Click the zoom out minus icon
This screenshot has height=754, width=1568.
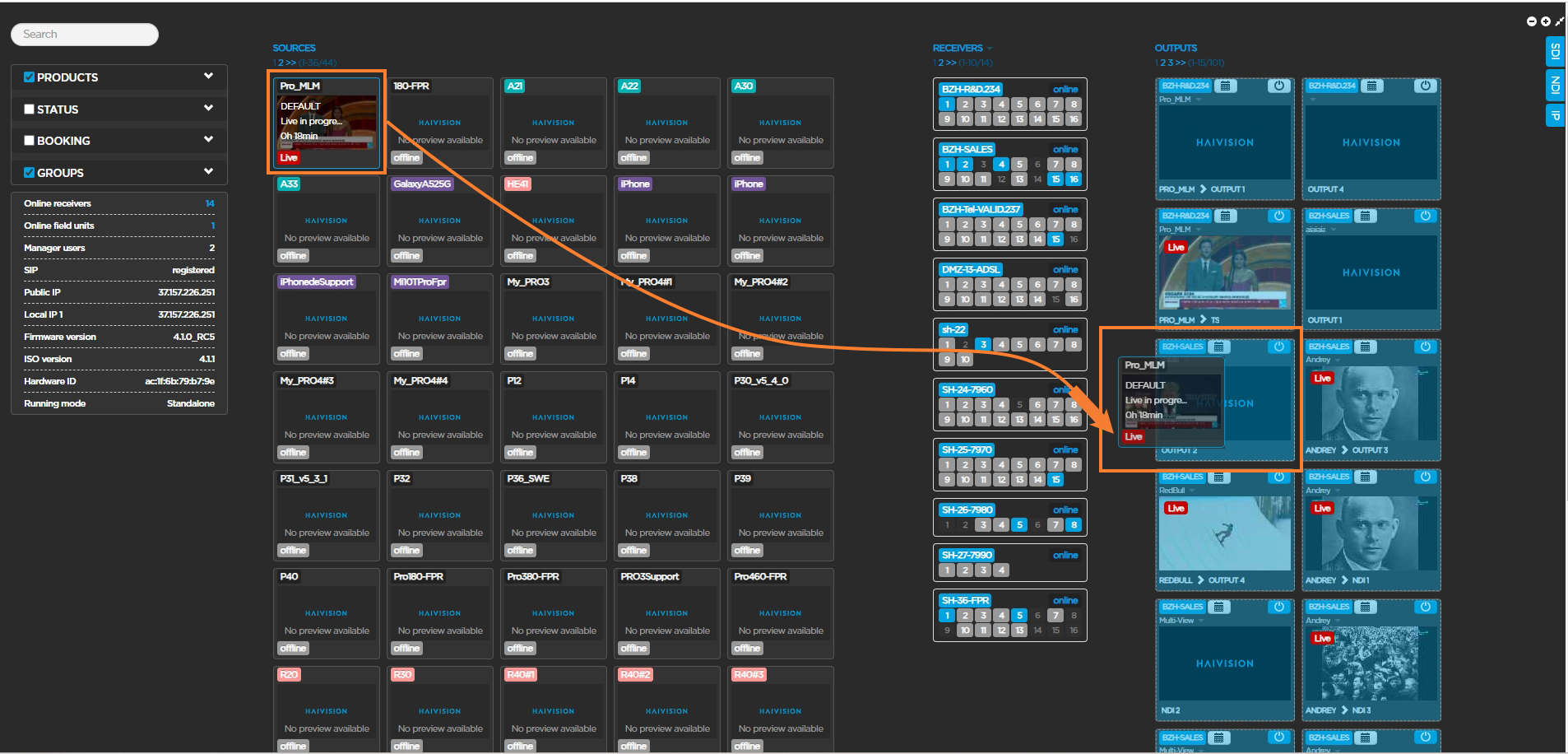click(x=1531, y=21)
